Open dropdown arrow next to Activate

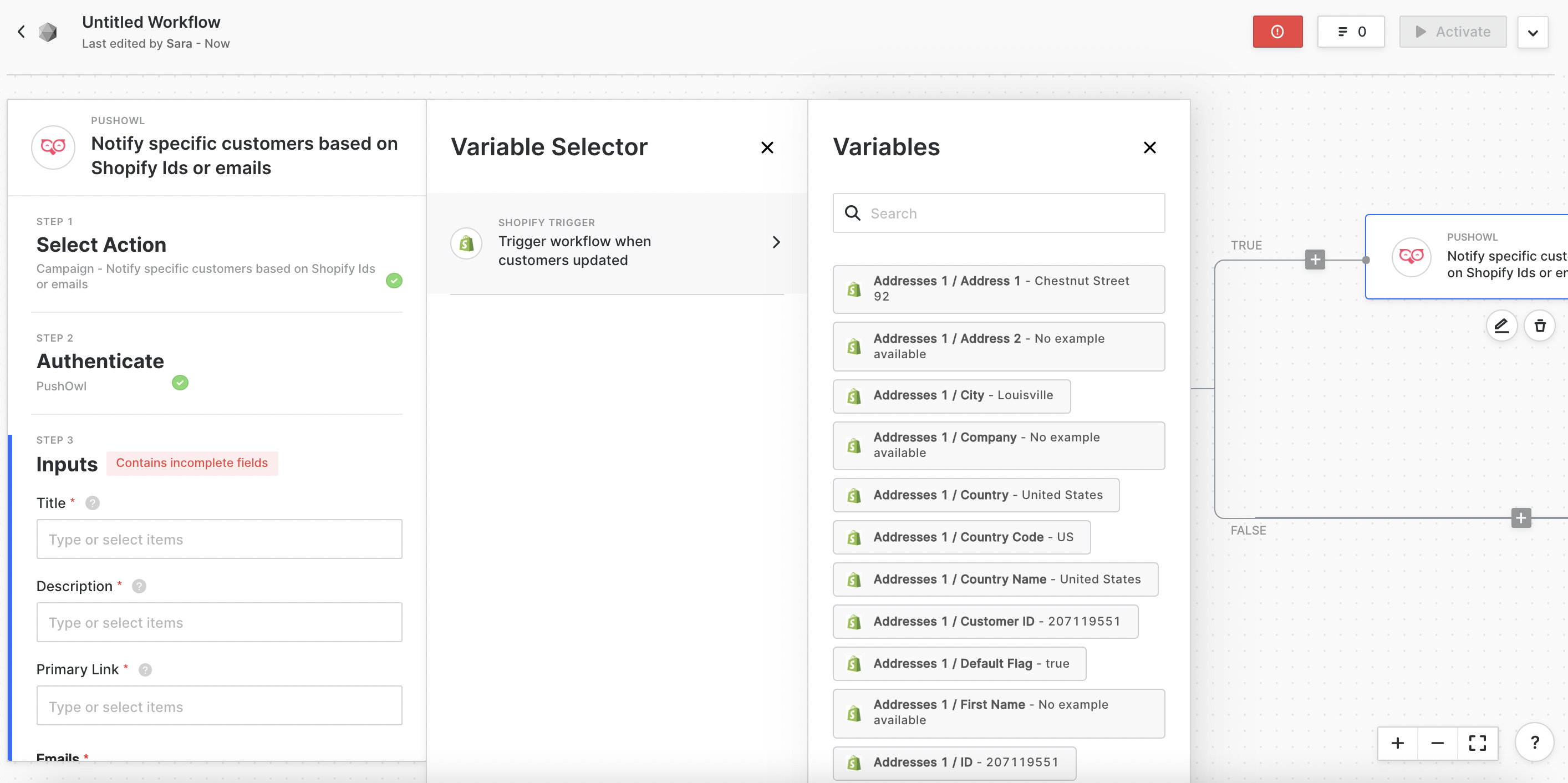(x=1533, y=32)
